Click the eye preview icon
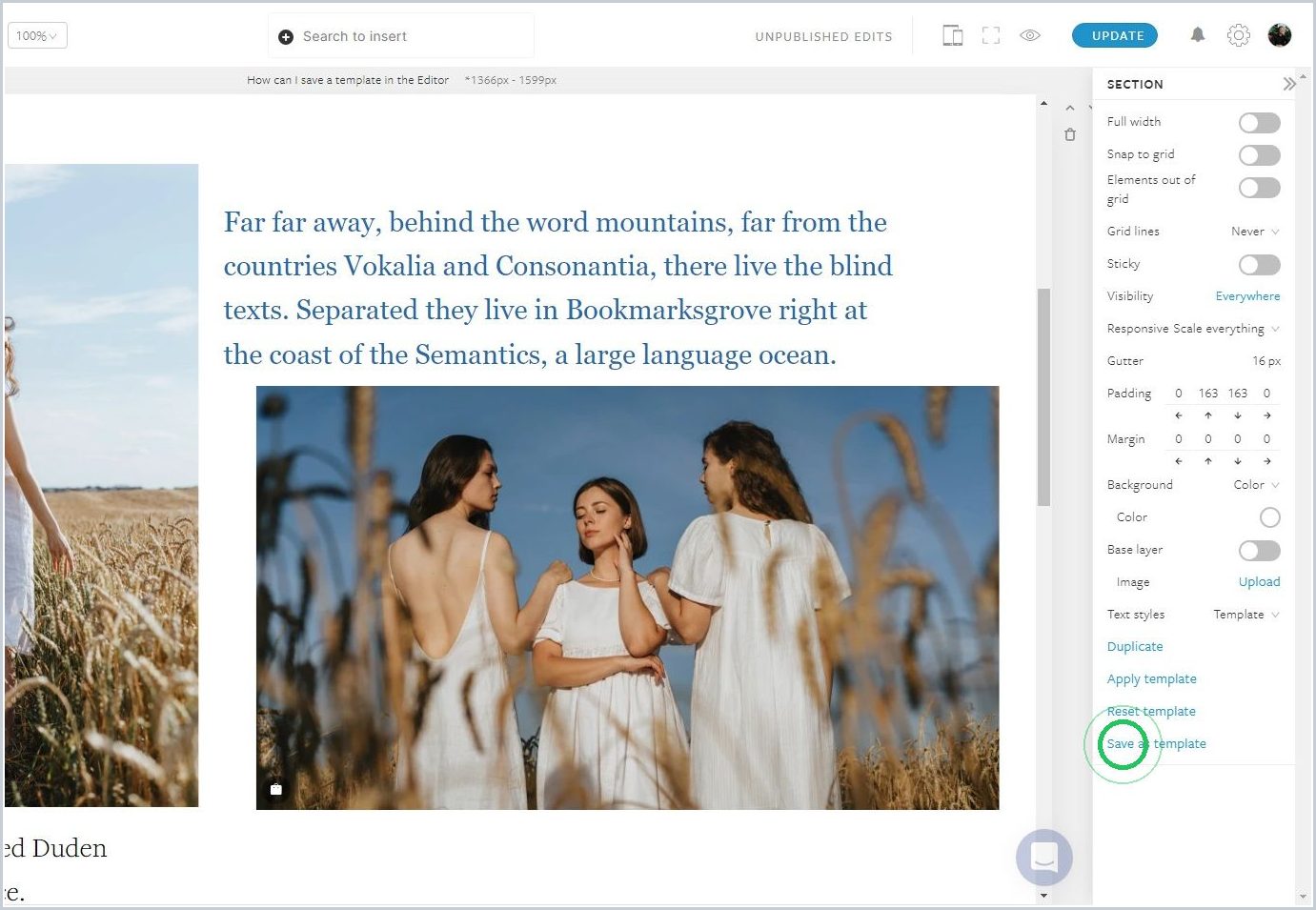This screenshot has height=910, width=1316. tap(1030, 35)
